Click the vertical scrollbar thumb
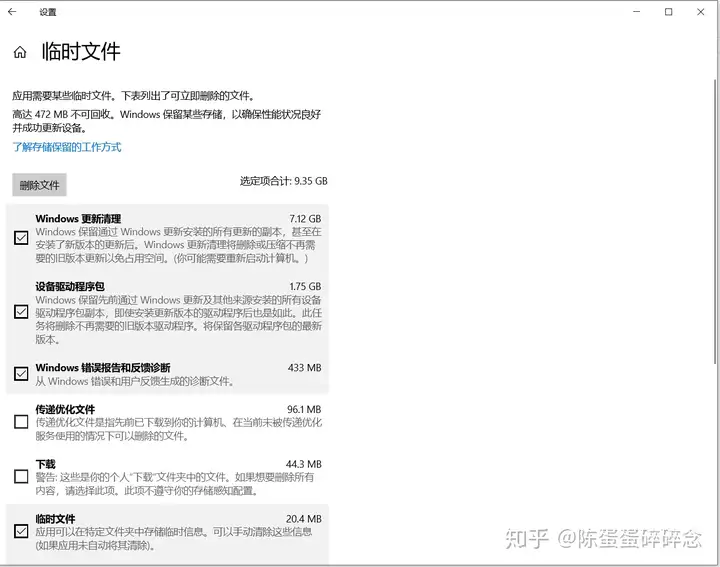The height and width of the screenshot is (567, 720). click(x=715, y=220)
